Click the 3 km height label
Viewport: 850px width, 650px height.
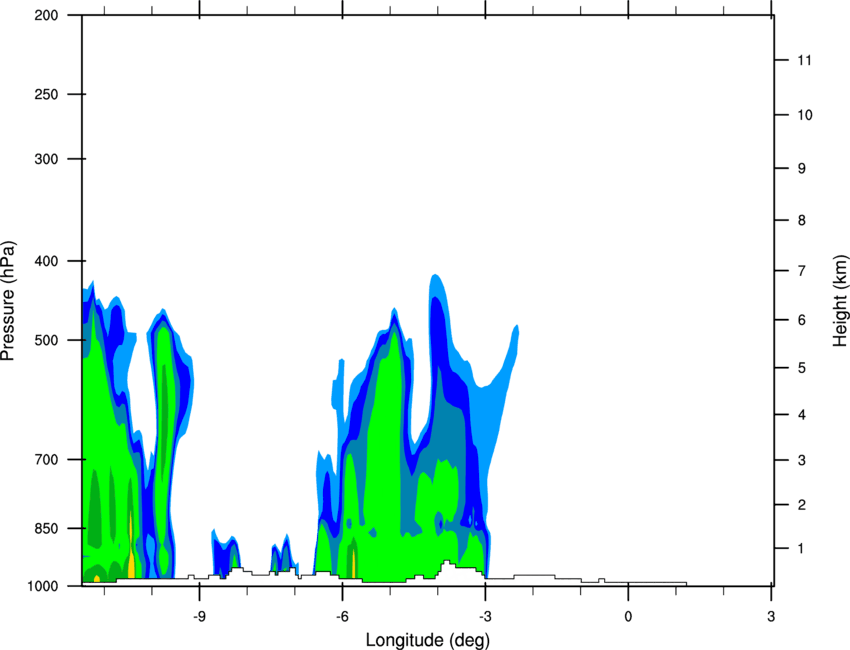point(802,460)
